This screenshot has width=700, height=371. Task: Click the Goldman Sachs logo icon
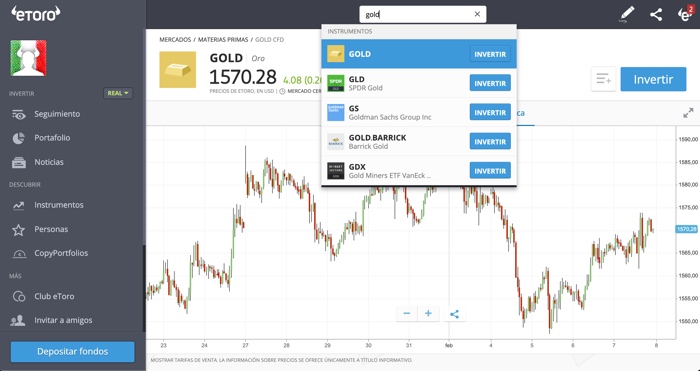click(x=336, y=113)
